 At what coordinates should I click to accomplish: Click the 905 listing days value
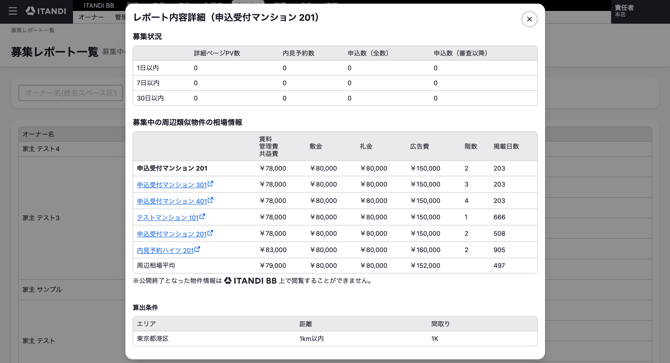pyautogui.click(x=499, y=249)
